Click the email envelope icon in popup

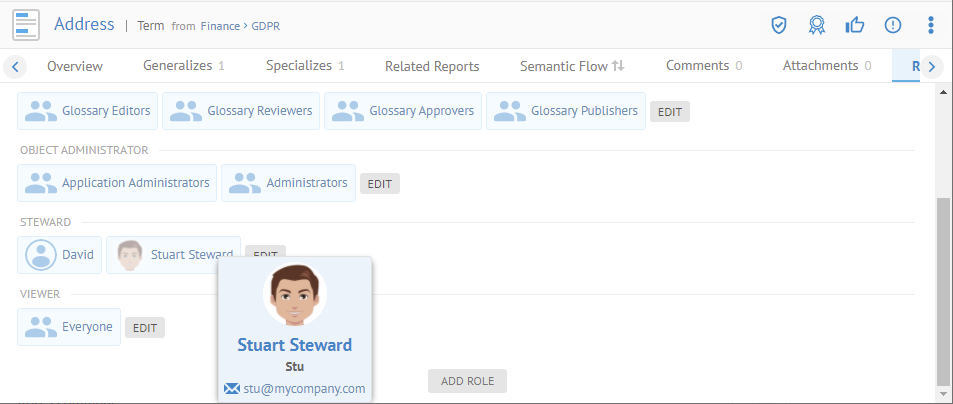coord(232,389)
